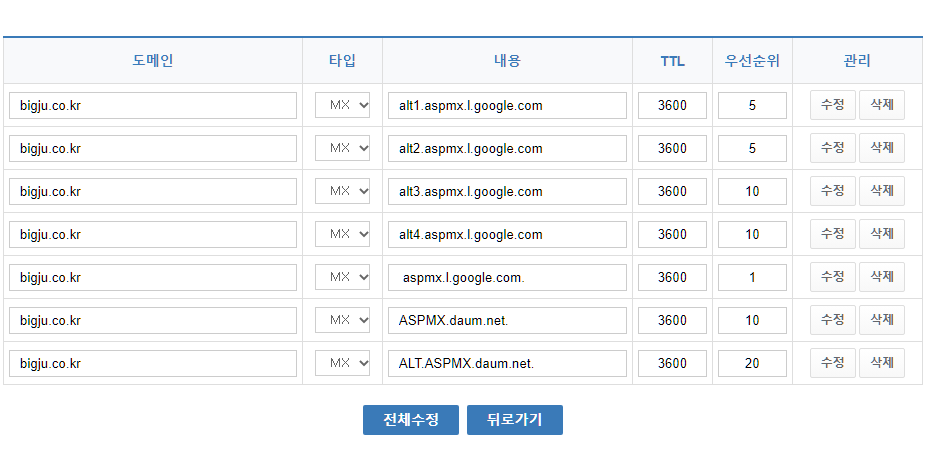The image size is (931, 460).
Task: Edit TTL field in ASPMX.daum.net. row
Action: [x=673, y=321]
